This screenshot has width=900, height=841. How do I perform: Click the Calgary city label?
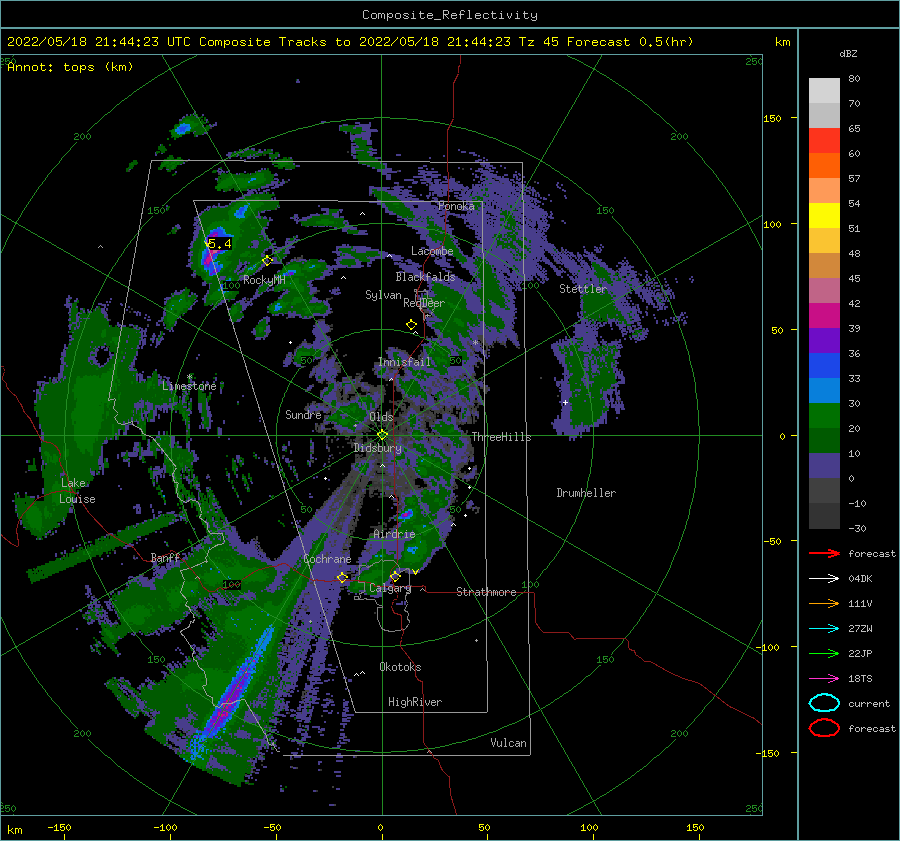pyautogui.click(x=390, y=588)
